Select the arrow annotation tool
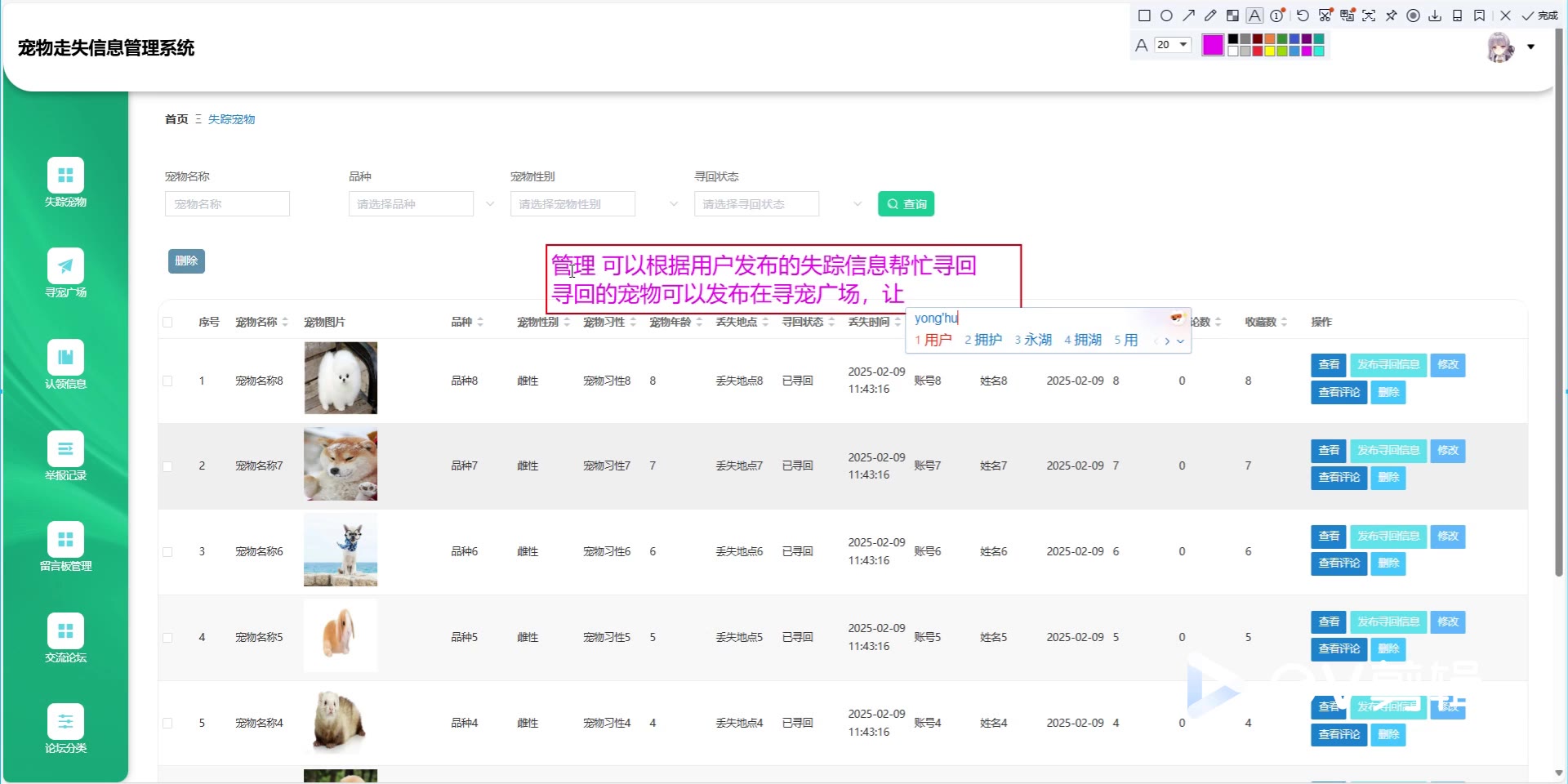1568x784 pixels. [1188, 16]
